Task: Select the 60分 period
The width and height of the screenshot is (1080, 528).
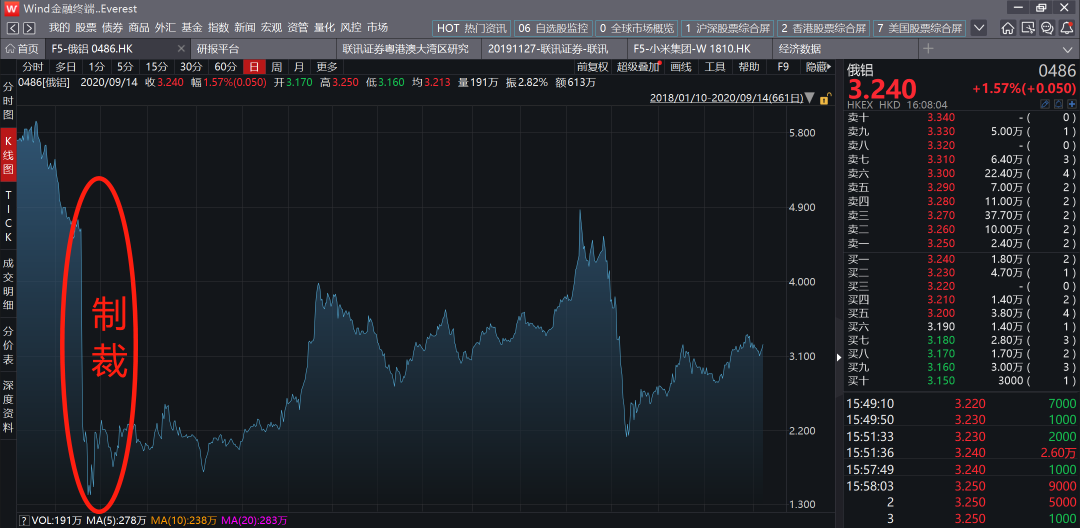Action: pyautogui.click(x=225, y=67)
